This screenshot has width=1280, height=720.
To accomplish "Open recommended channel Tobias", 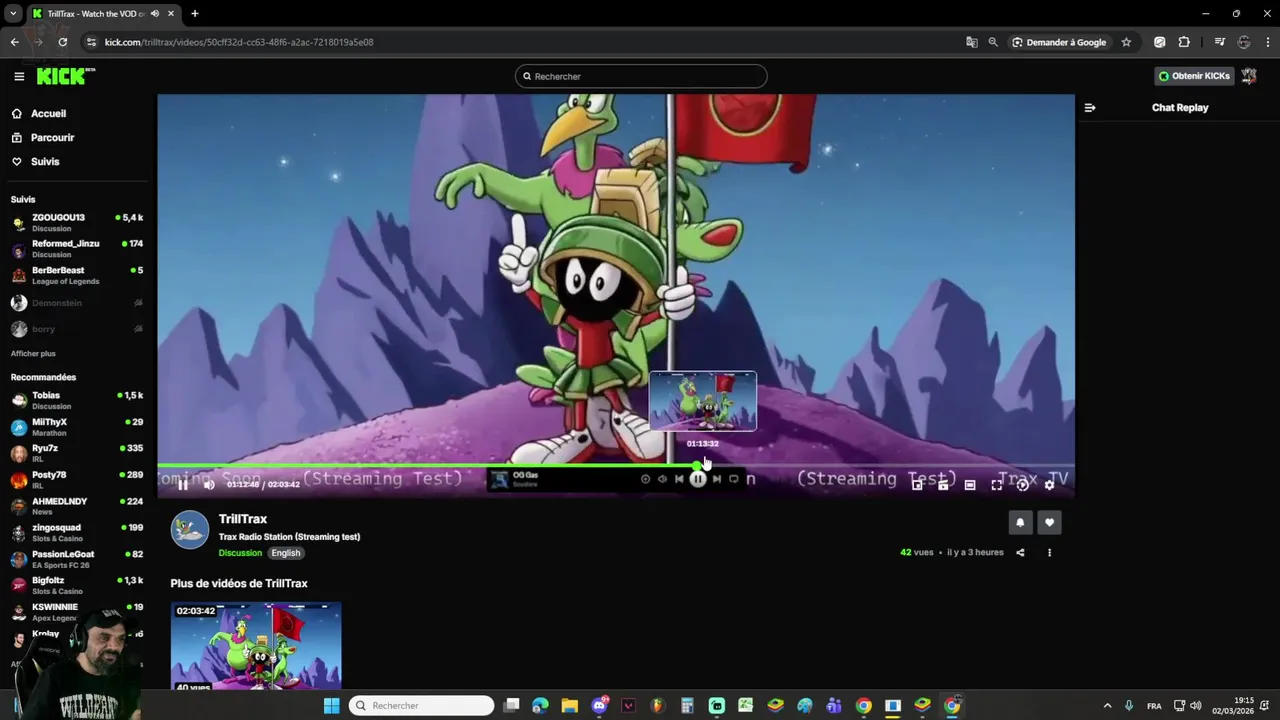I will pyautogui.click(x=76, y=400).
